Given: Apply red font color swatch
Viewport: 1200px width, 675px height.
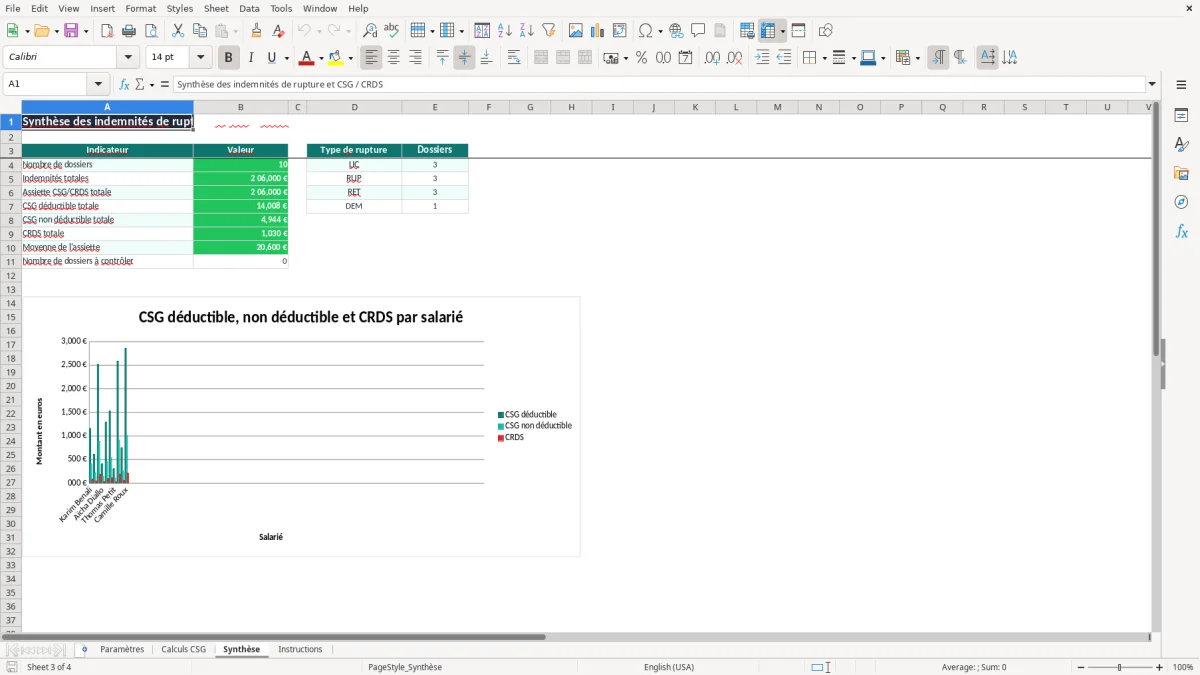Looking at the screenshot, I should tap(308, 58).
